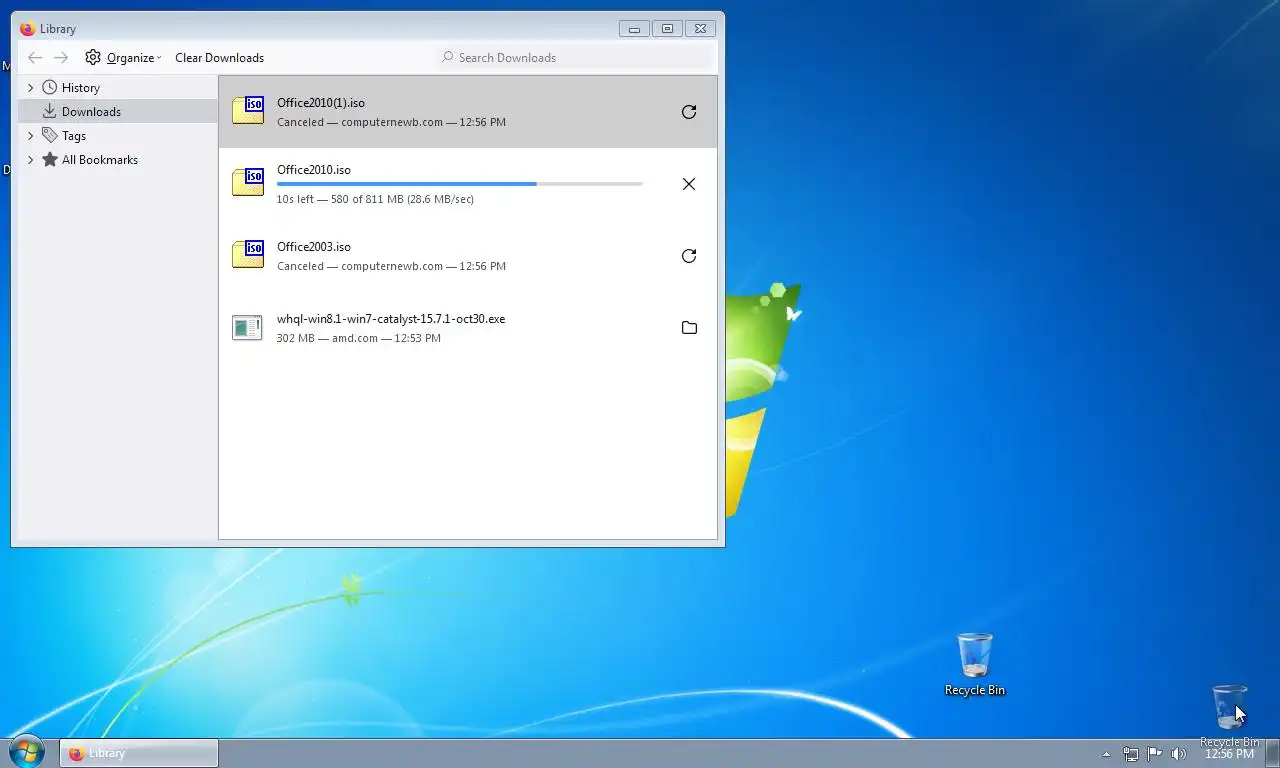This screenshot has height=768, width=1280.
Task: Click the taskbar clock showing 12:56 PM
Action: (1229, 754)
